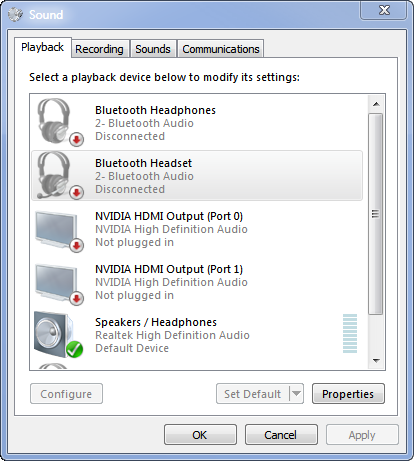Click the device list scrollbar thumb

click(376, 214)
